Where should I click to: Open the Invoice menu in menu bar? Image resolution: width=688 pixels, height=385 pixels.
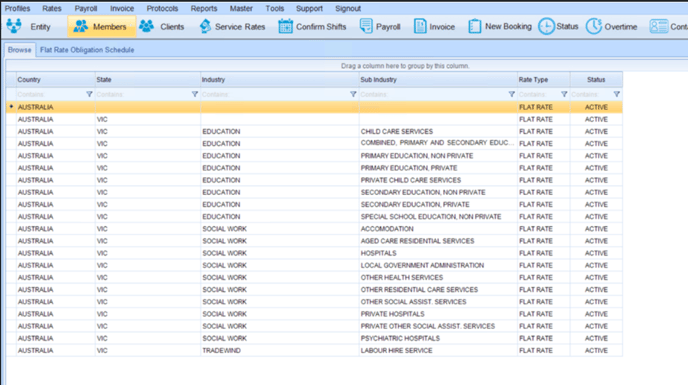coord(122,8)
